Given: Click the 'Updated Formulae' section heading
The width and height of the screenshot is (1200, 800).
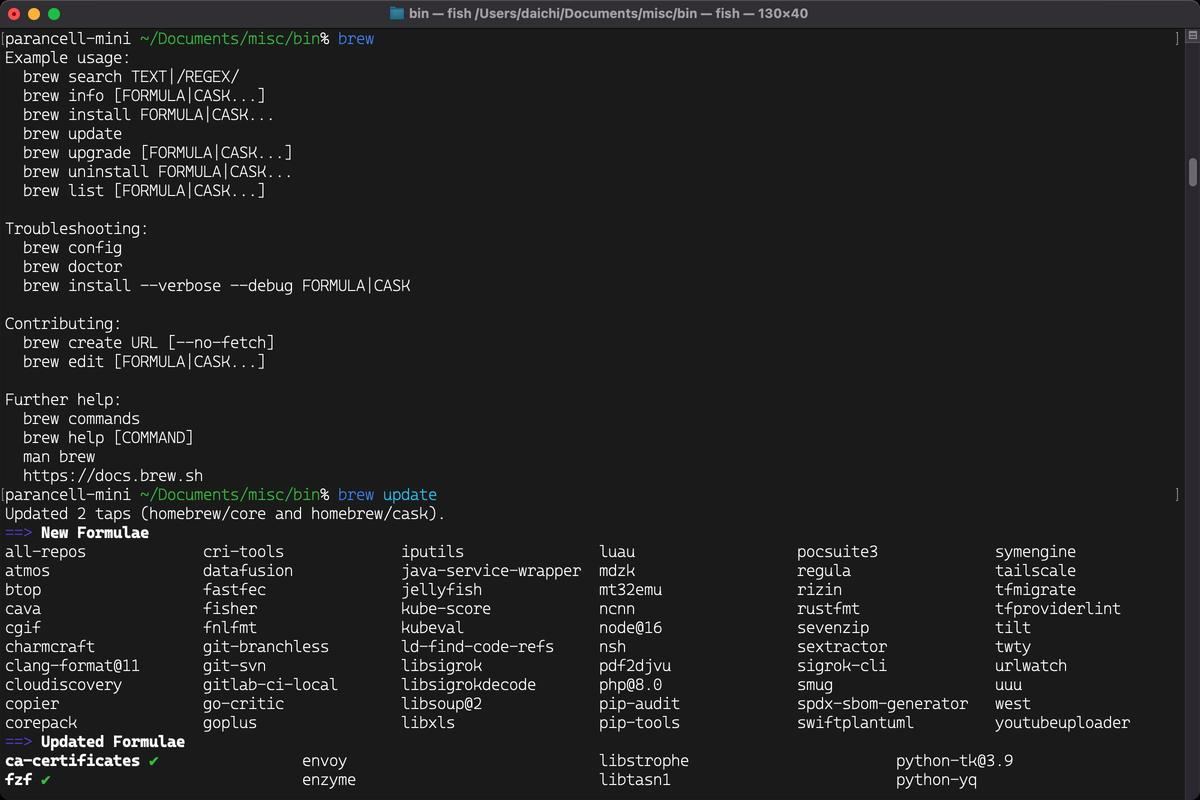Looking at the screenshot, I should 113,742.
